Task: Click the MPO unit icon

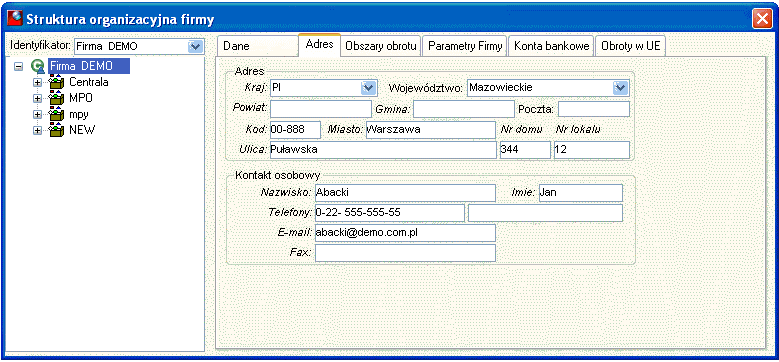Action: (57, 98)
